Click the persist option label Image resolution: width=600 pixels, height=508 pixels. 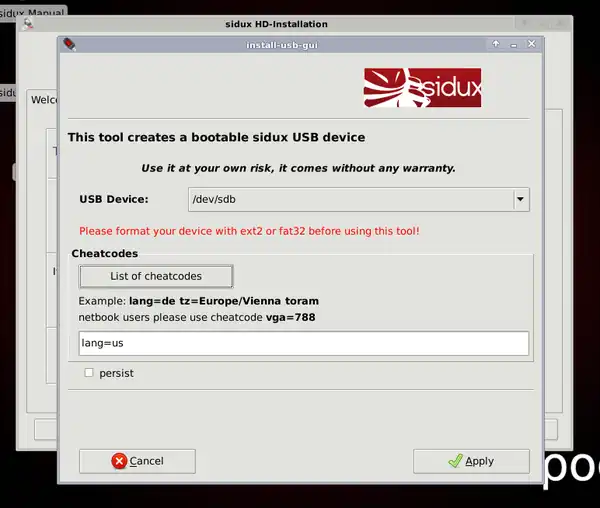point(116,373)
